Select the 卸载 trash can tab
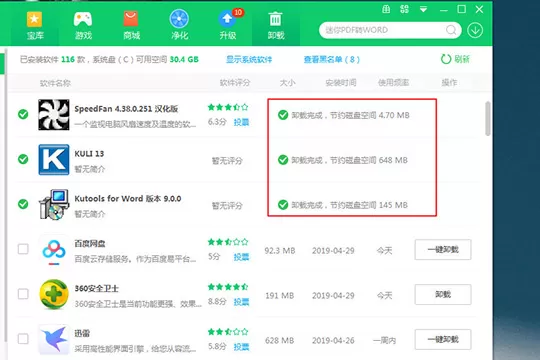The height and width of the screenshot is (360, 540). coord(276,25)
